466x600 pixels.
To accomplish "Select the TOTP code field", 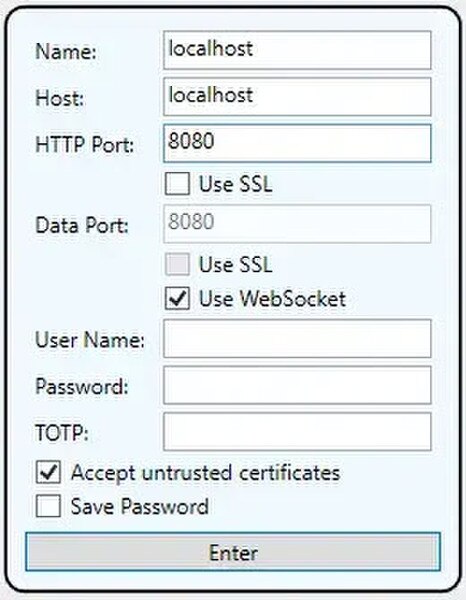I will (297, 432).
